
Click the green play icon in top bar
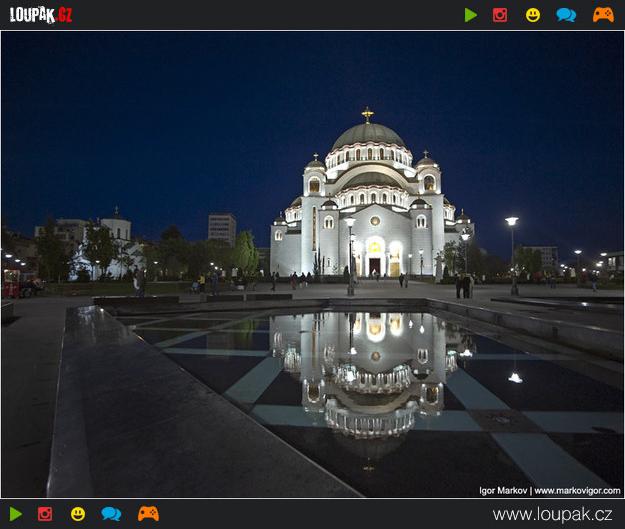(470, 15)
